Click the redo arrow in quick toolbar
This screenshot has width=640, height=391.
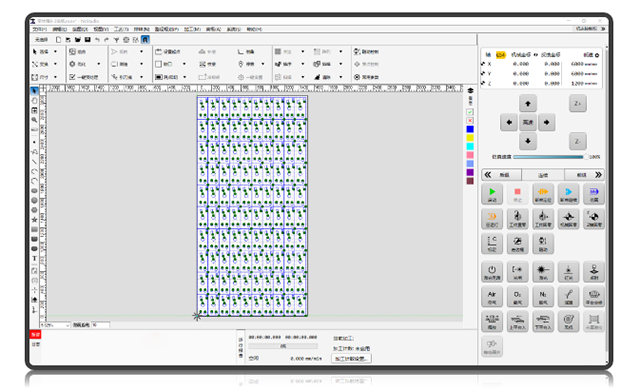[x=107, y=40]
